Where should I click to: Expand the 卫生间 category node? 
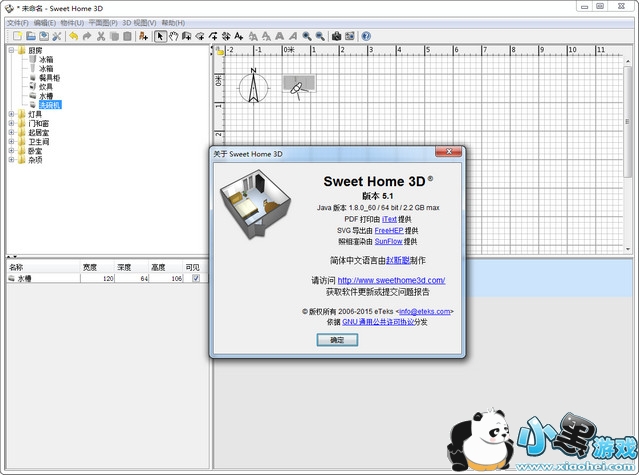12,141
